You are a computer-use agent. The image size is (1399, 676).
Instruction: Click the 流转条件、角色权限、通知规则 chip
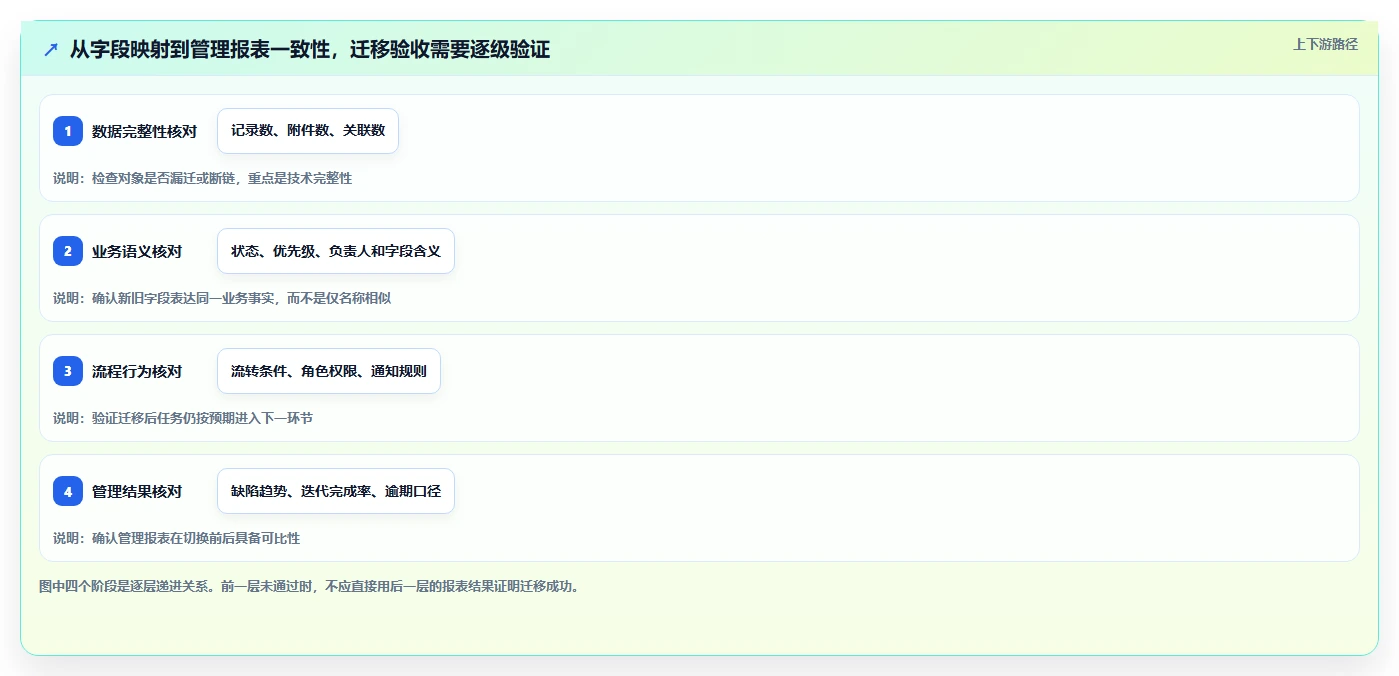(x=329, y=371)
